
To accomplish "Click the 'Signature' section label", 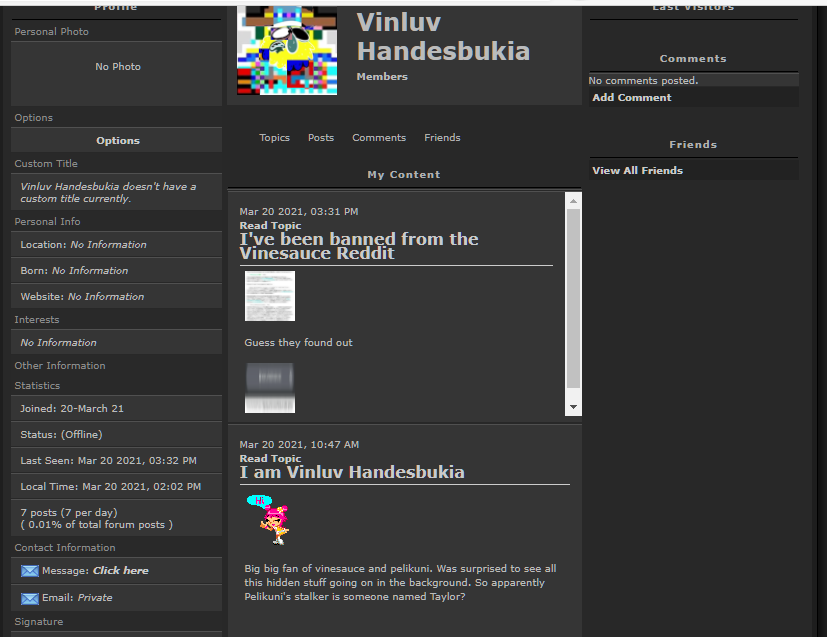I will click(x=39, y=622).
